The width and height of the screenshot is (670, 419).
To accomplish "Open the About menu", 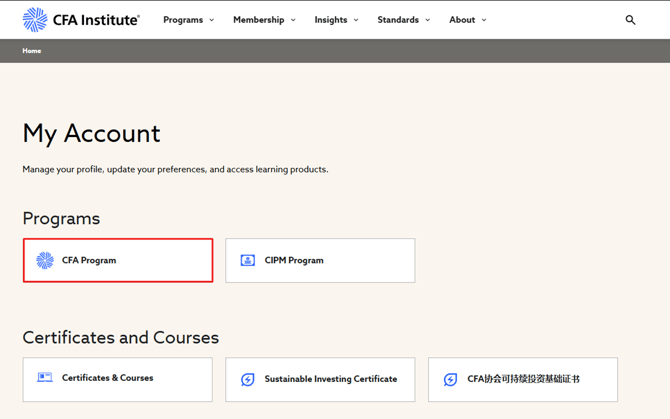I will click(462, 20).
